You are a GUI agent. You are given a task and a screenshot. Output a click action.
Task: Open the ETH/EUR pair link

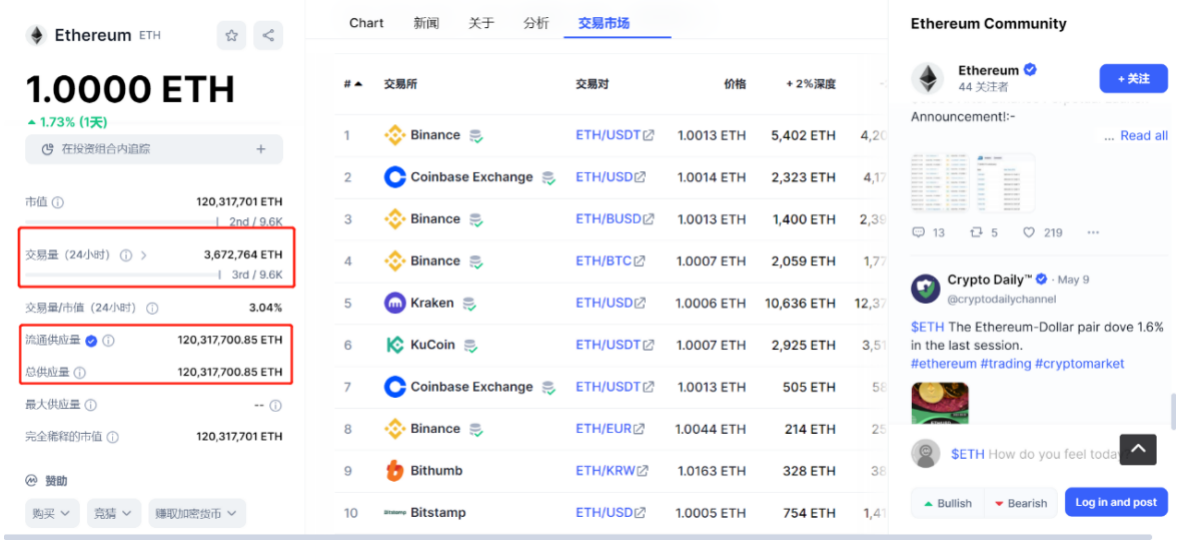pyautogui.click(x=610, y=429)
